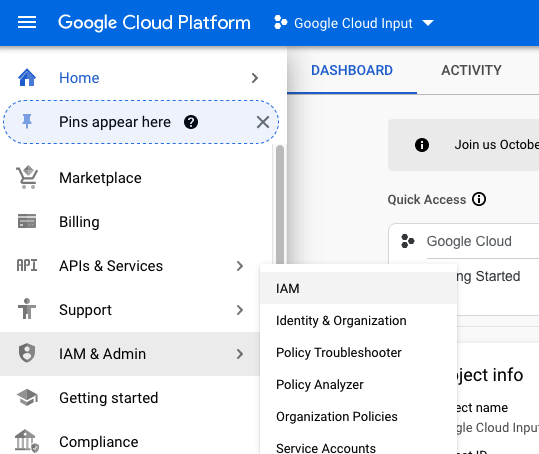Choose IAM in the submenu
Screen dimensions: 539x454
(359, 288)
